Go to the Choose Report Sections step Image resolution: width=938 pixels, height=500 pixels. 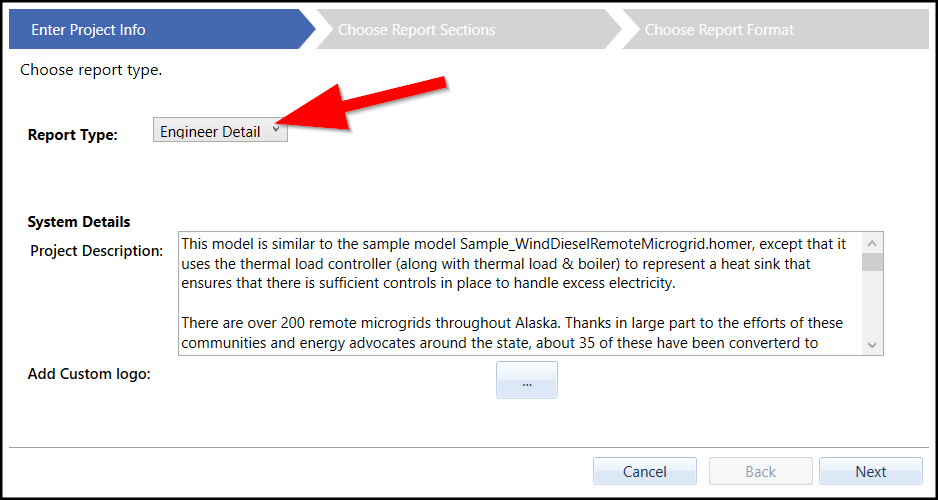[416, 29]
